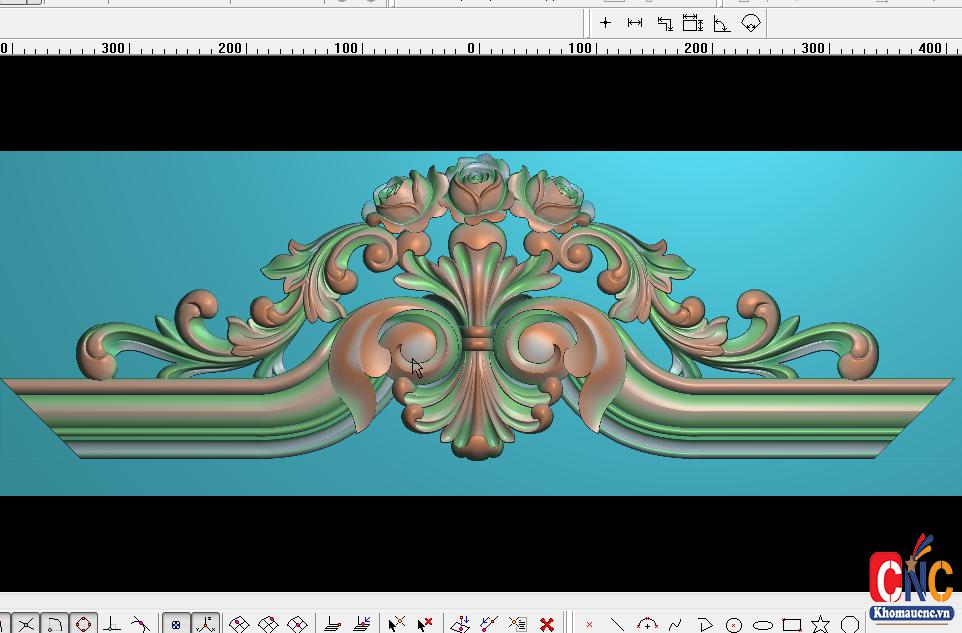Click the horizontal dimension measure tool
Screen dimensions: 962x633
[x=635, y=23]
